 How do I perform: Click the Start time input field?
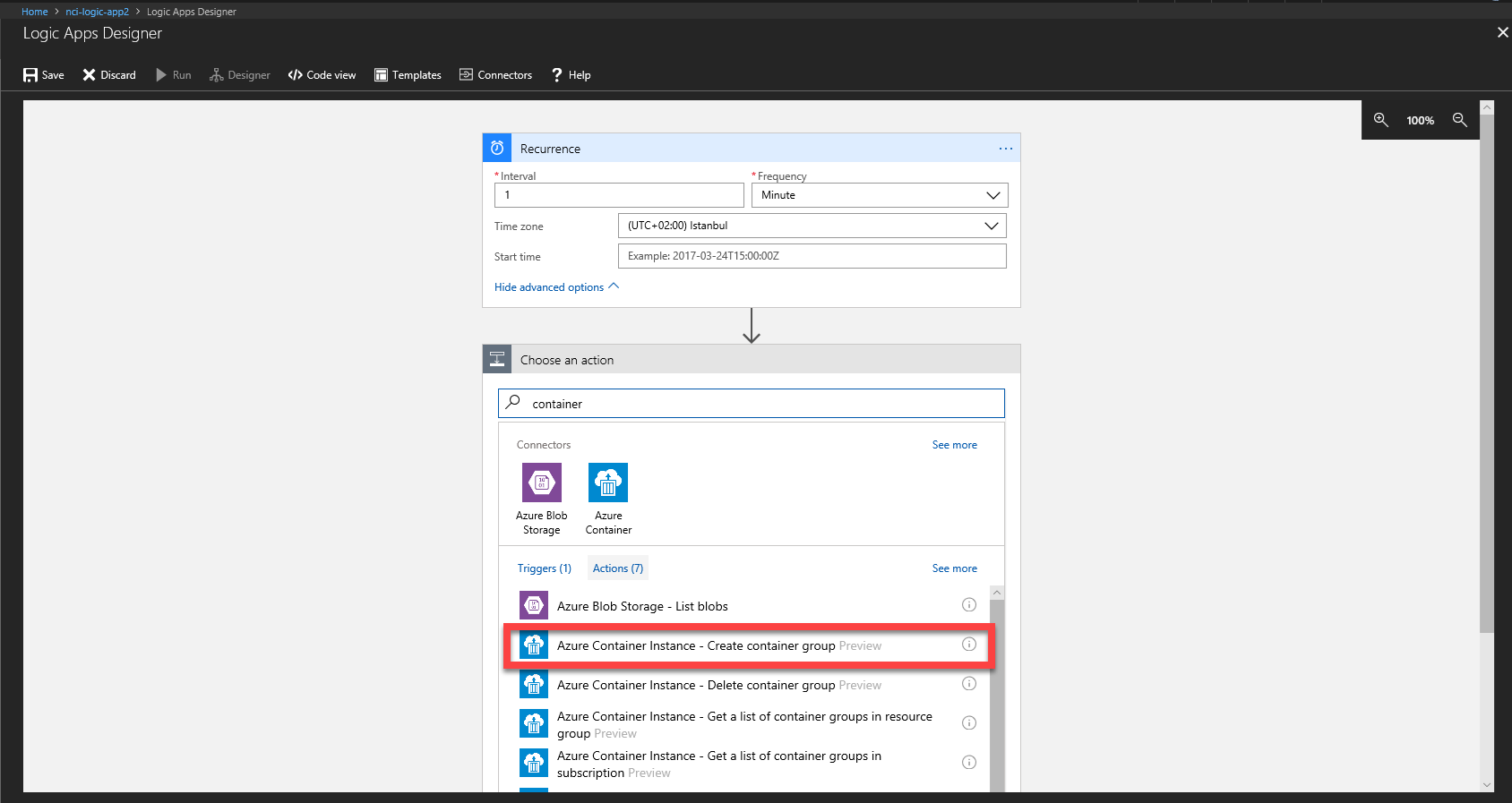812,256
